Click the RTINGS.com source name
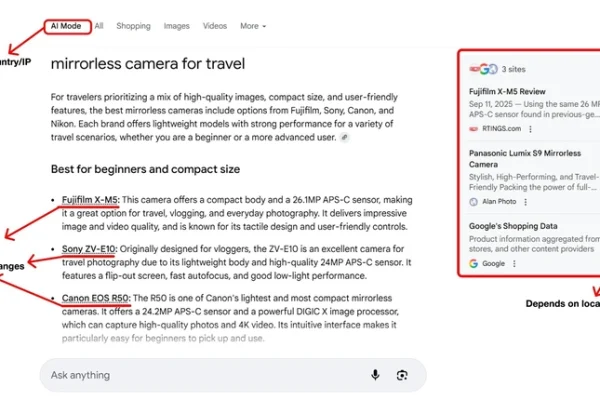600x400 pixels. click(501, 129)
